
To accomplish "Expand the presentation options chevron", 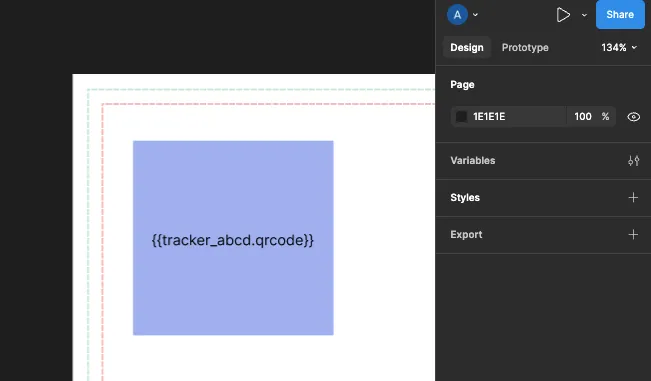I will (x=584, y=15).
